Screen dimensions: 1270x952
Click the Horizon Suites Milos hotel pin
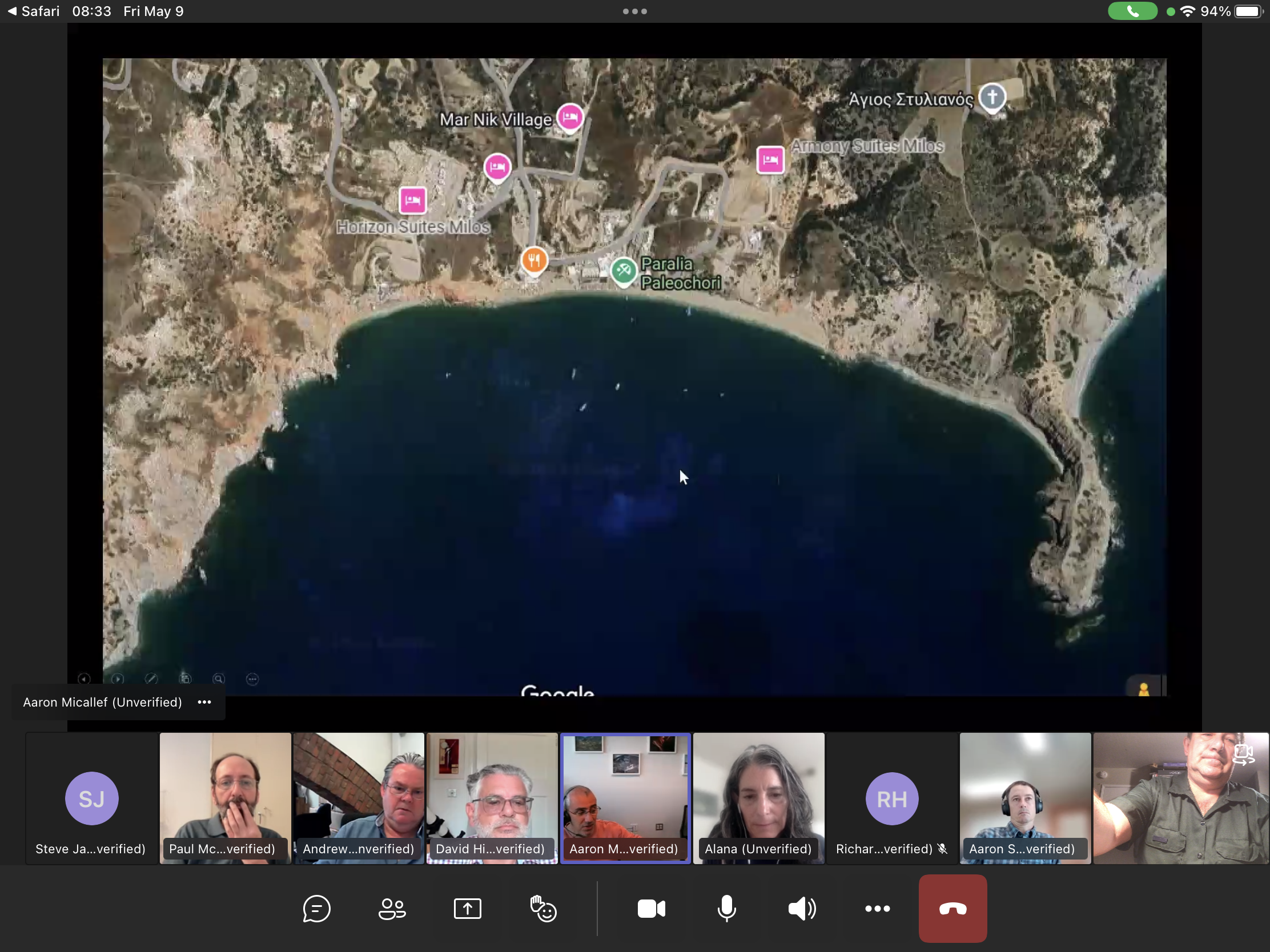click(412, 200)
